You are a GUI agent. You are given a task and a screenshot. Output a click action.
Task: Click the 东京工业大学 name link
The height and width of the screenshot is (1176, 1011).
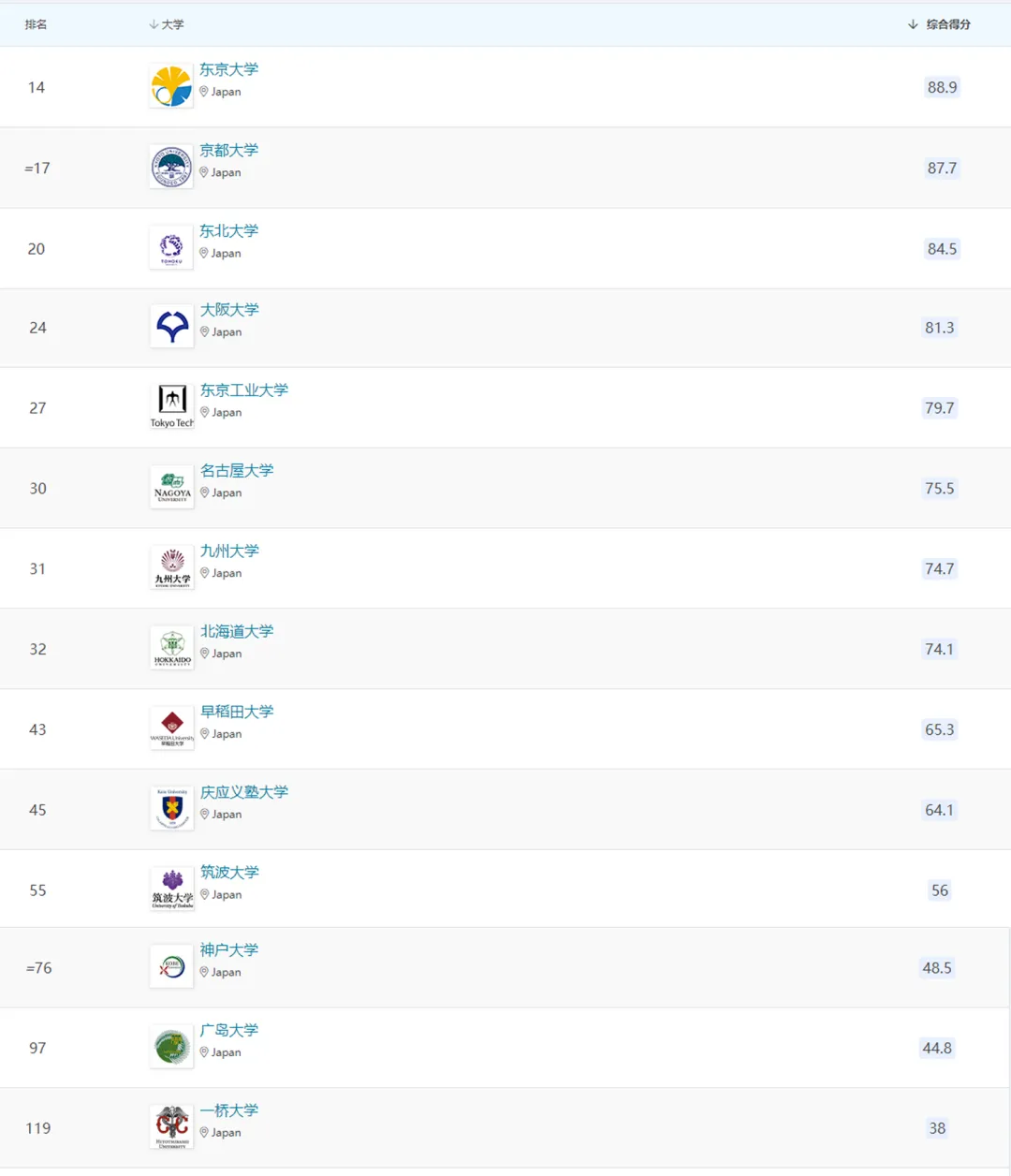(x=244, y=390)
